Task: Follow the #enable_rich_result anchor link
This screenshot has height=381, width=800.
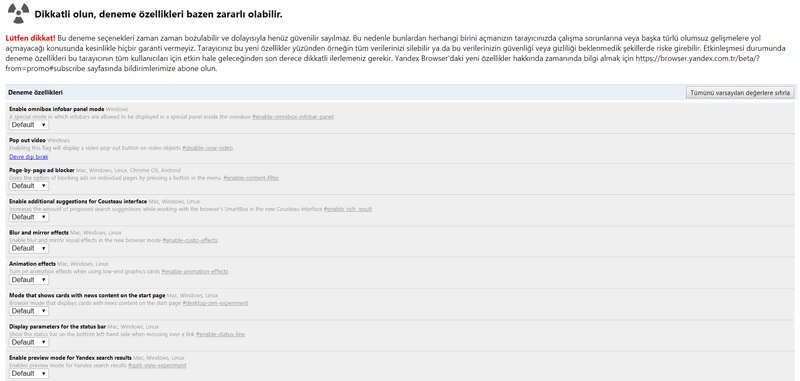Action: point(348,209)
